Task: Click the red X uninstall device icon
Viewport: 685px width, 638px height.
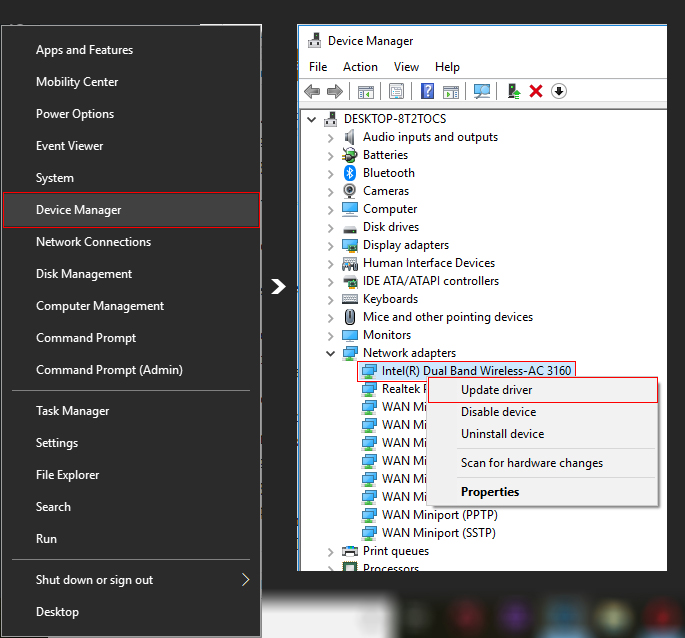Action: click(536, 91)
